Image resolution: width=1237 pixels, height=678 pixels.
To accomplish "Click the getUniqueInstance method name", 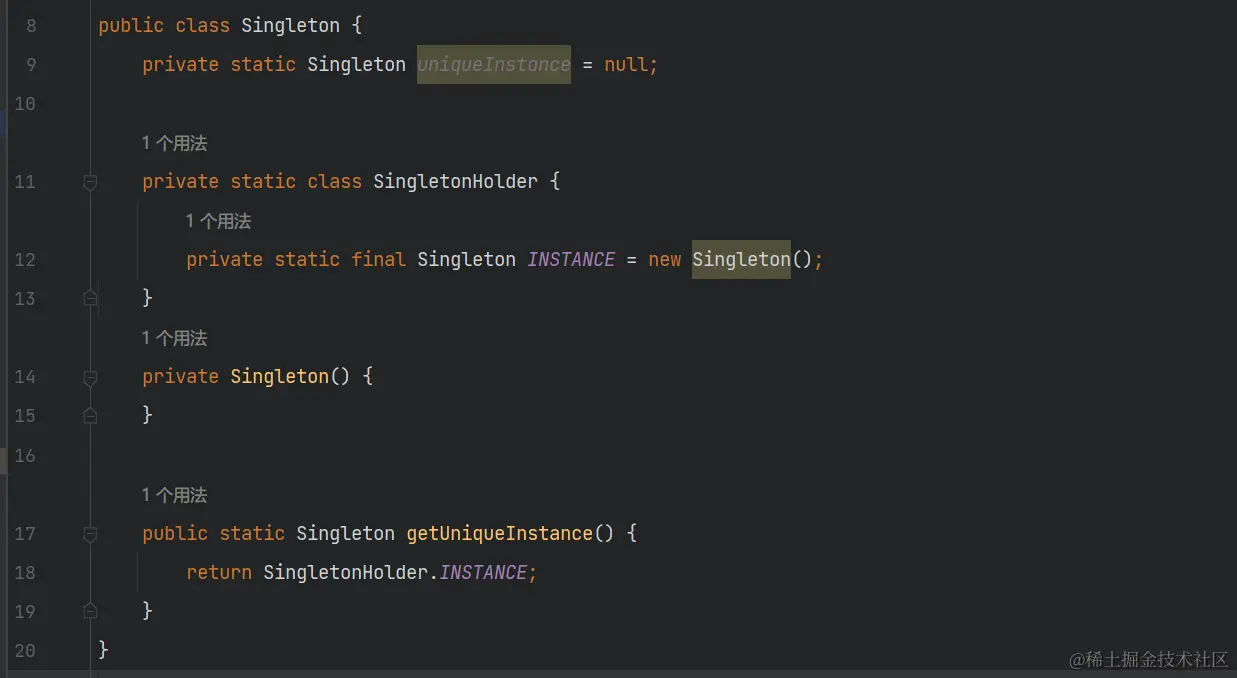I will tap(500, 534).
